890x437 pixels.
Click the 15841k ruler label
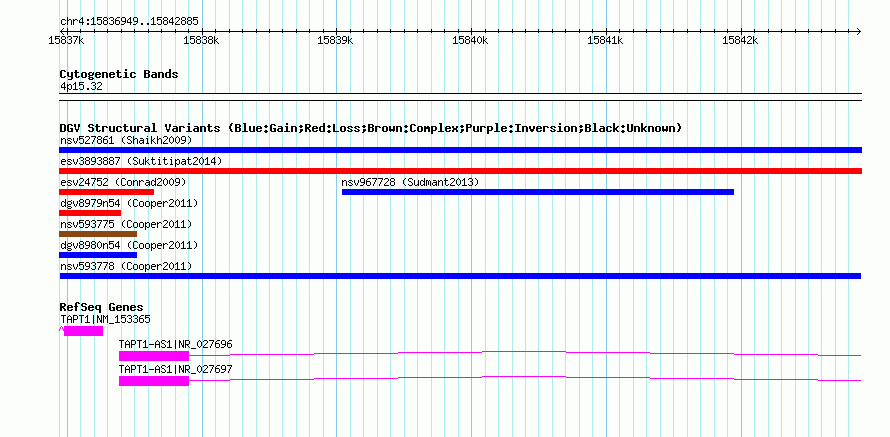point(605,40)
